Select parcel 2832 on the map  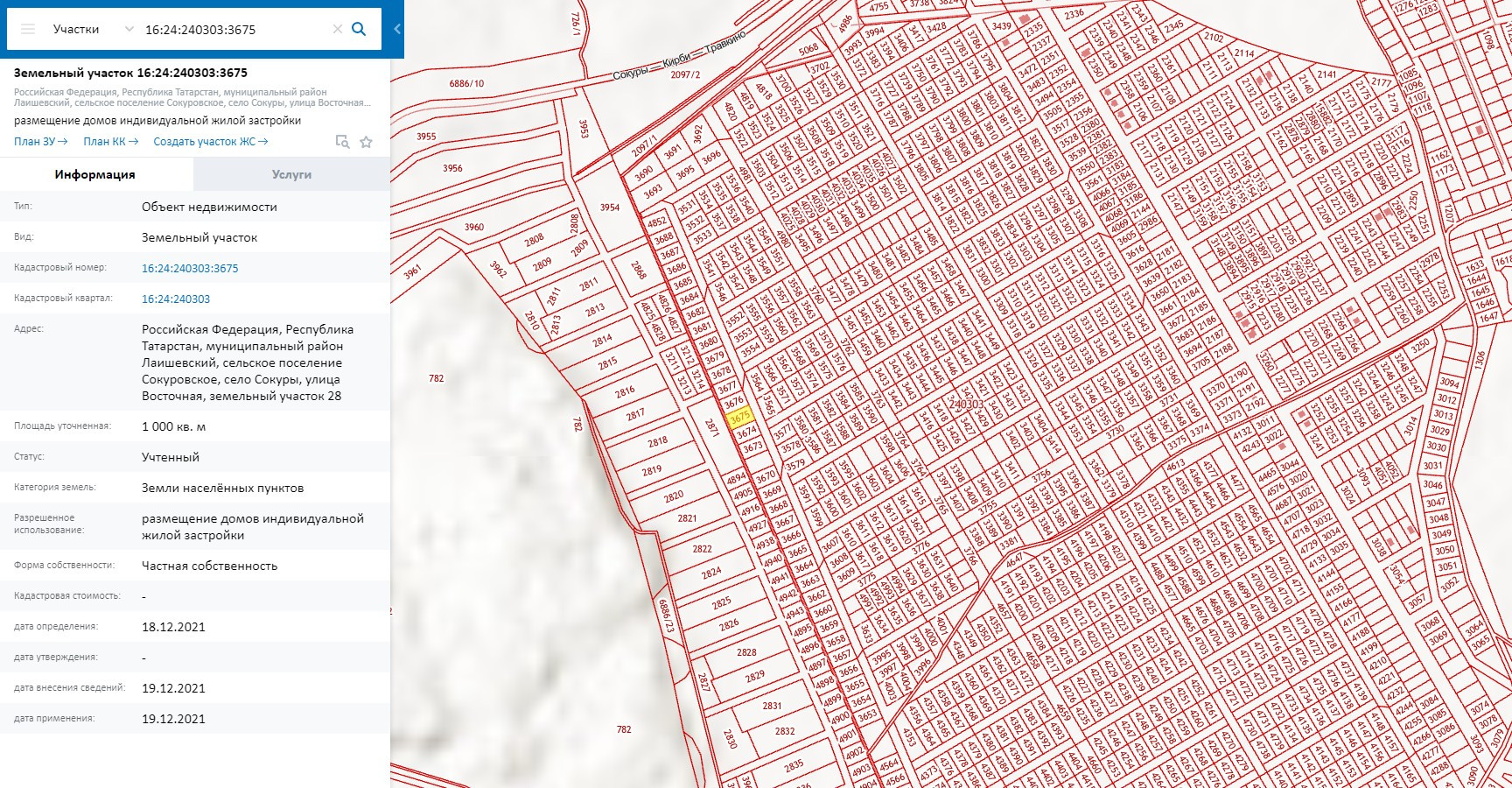click(785, 731)
